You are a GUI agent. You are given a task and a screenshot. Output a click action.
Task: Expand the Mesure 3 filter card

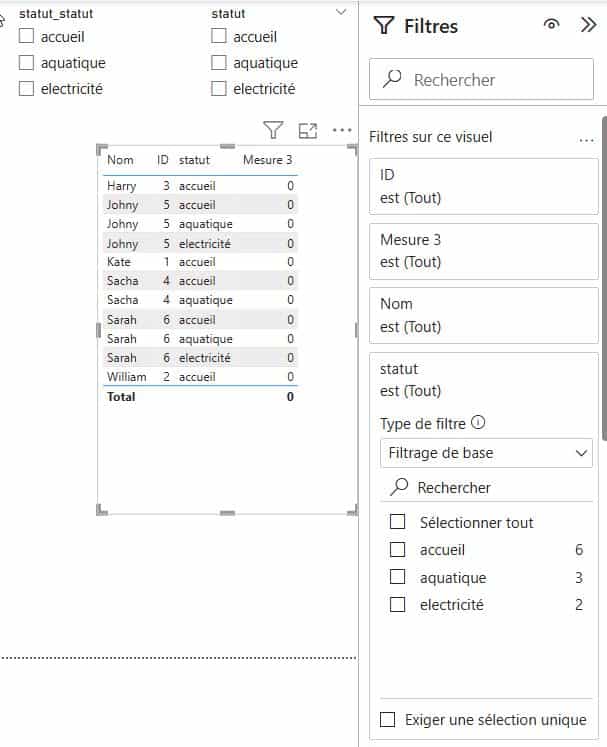484,251
